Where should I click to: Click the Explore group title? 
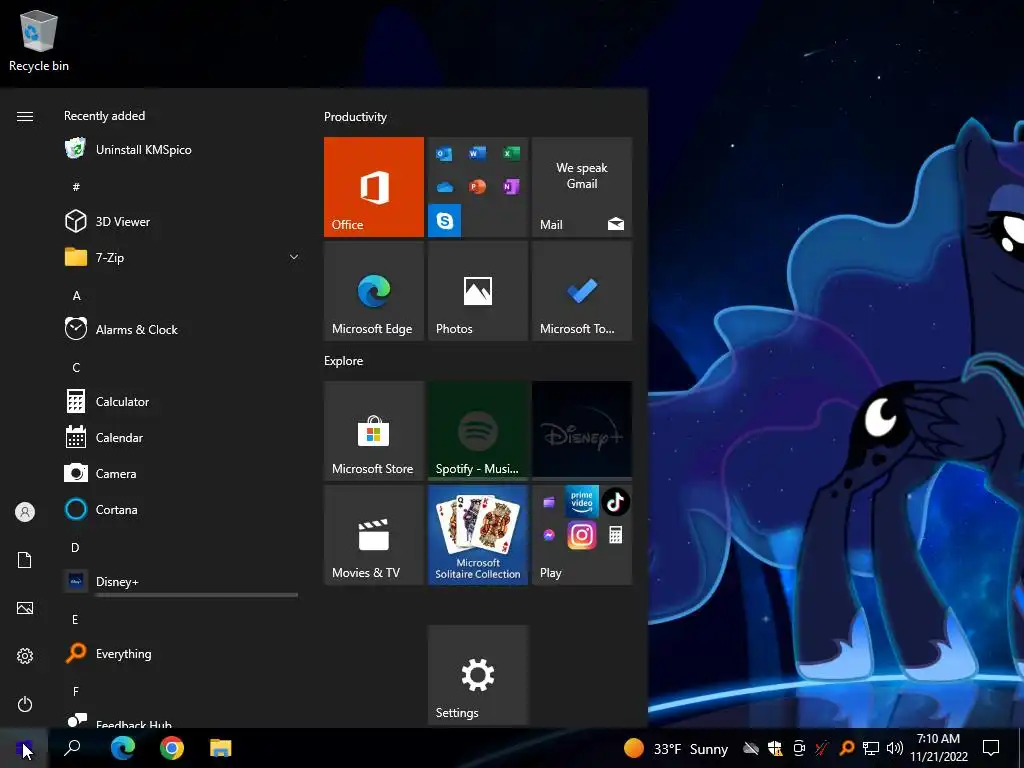pyautogui.click(x=344, y=360)
